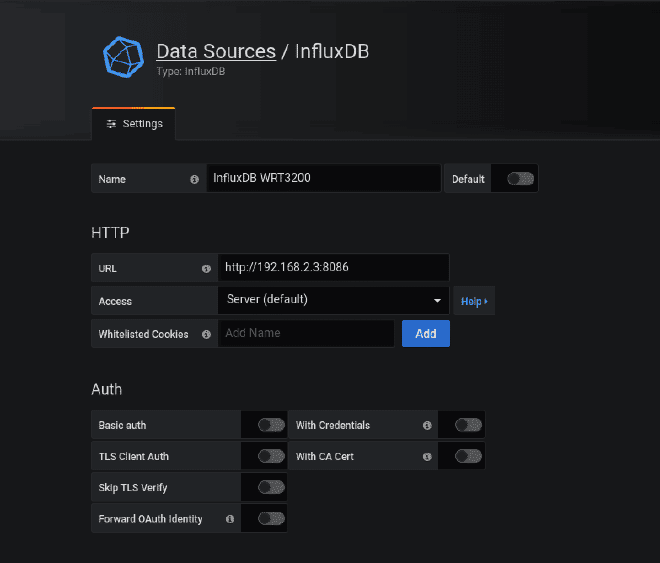The width and height of the screenshot is (660, 563).
Task: Click the InfluxDB page title text
Action: [332, 51]
